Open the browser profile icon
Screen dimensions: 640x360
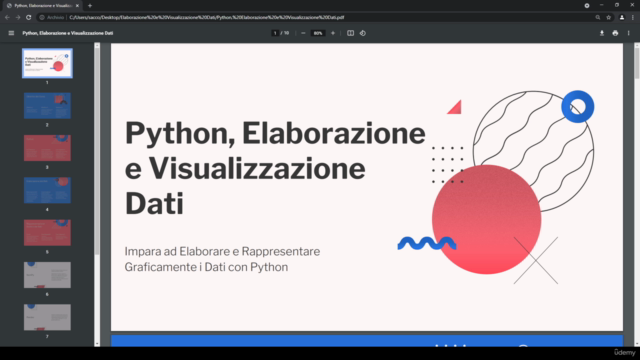coord(622,18)
